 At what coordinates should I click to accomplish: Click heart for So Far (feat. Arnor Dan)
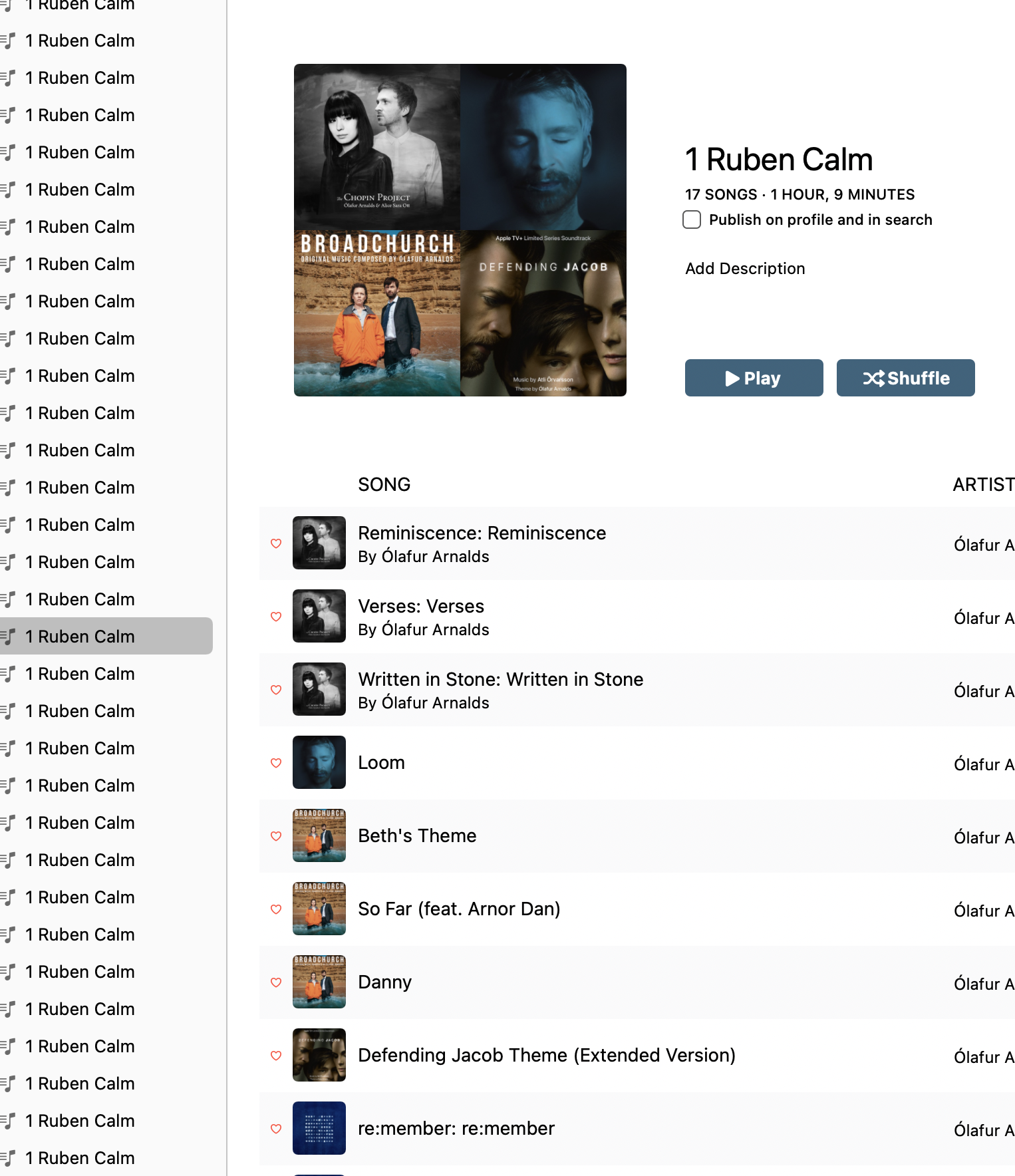[276, 909]
